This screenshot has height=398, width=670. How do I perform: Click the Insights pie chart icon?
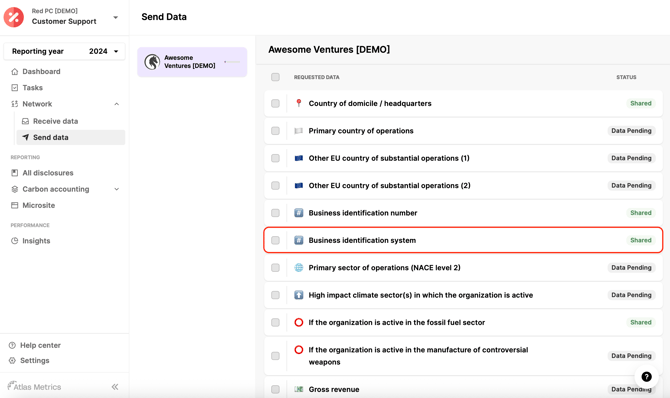coord(15,241)
